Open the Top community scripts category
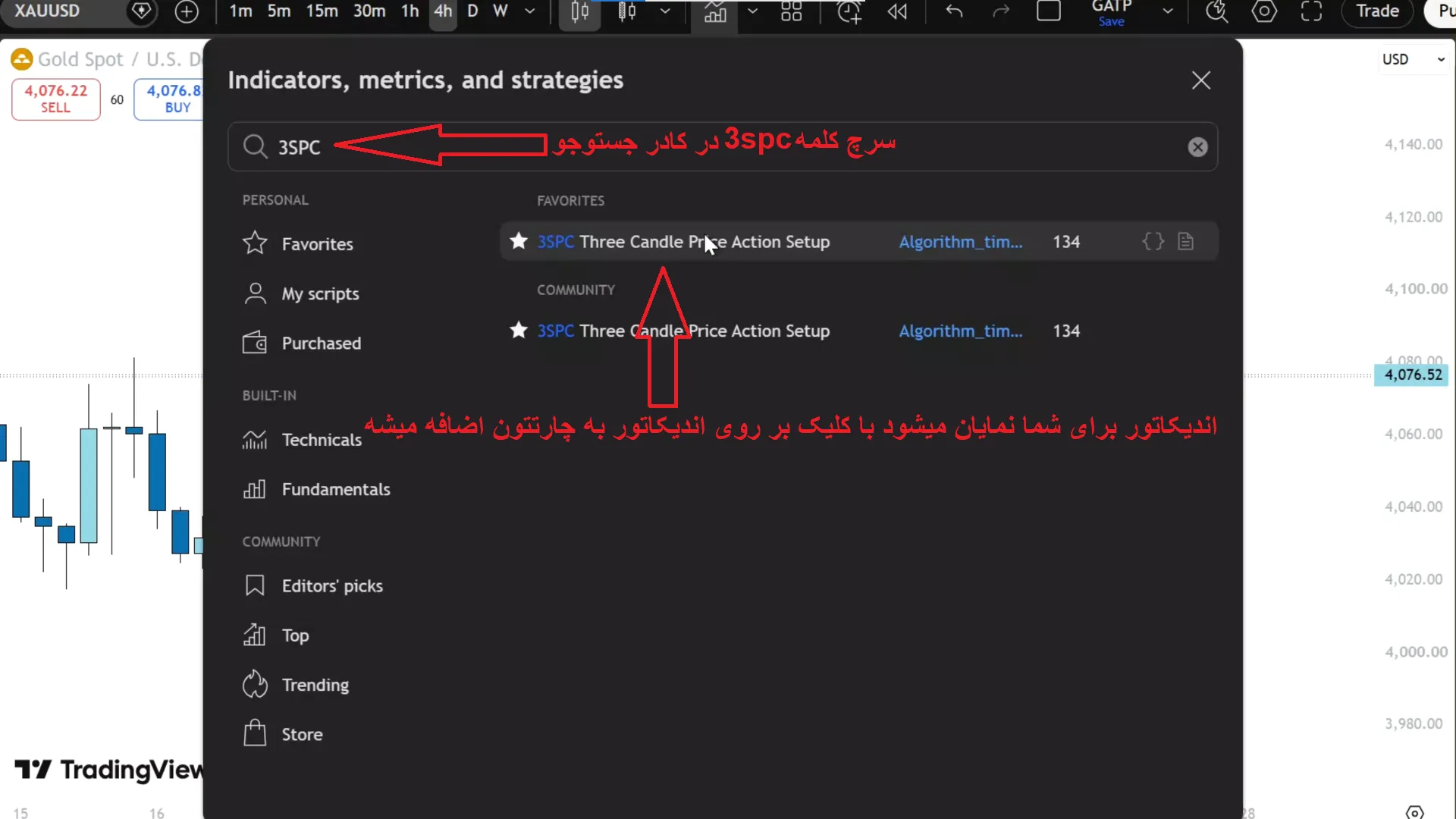The width and height of the screenshot is (1456, 819). click(275, 635)
